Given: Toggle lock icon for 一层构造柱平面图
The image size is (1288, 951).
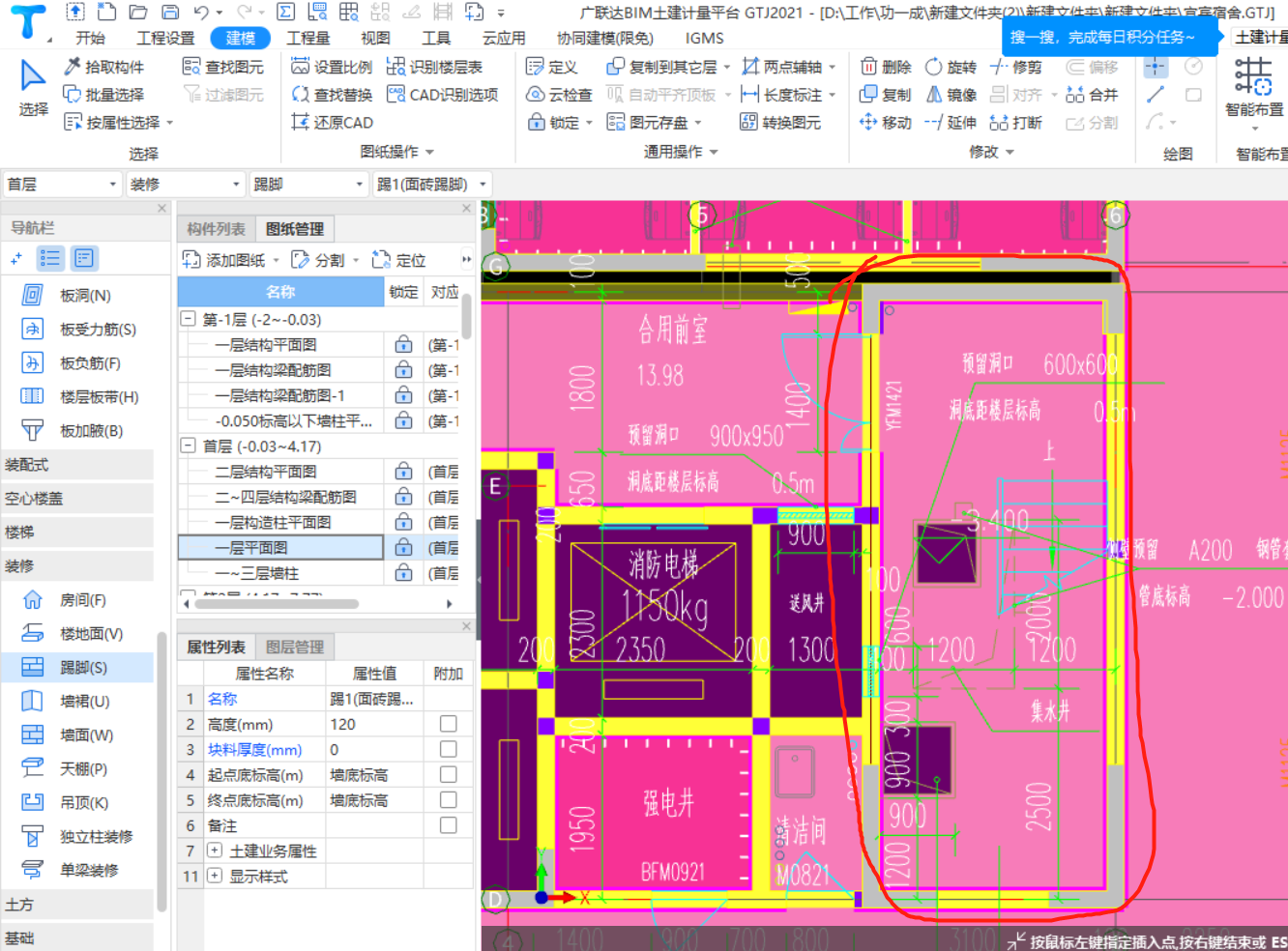Looking at the screenshot, I should click(403, 522).
